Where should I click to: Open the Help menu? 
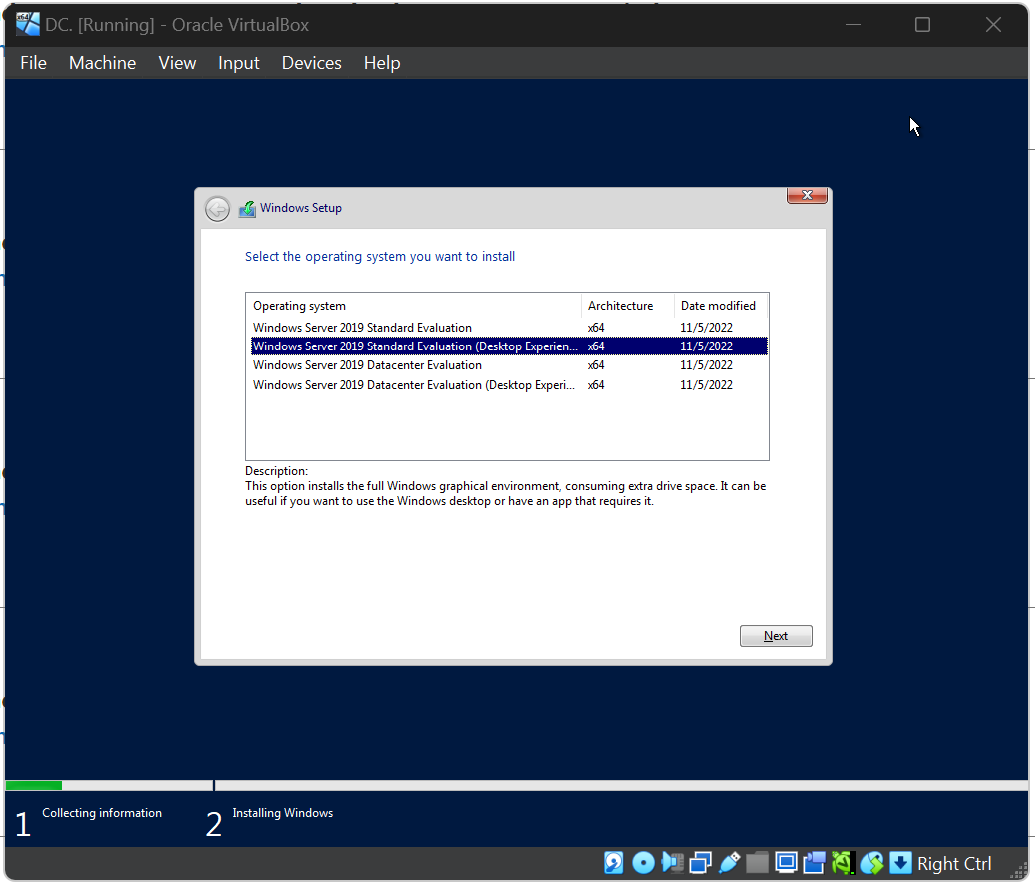tap(382, 63)
